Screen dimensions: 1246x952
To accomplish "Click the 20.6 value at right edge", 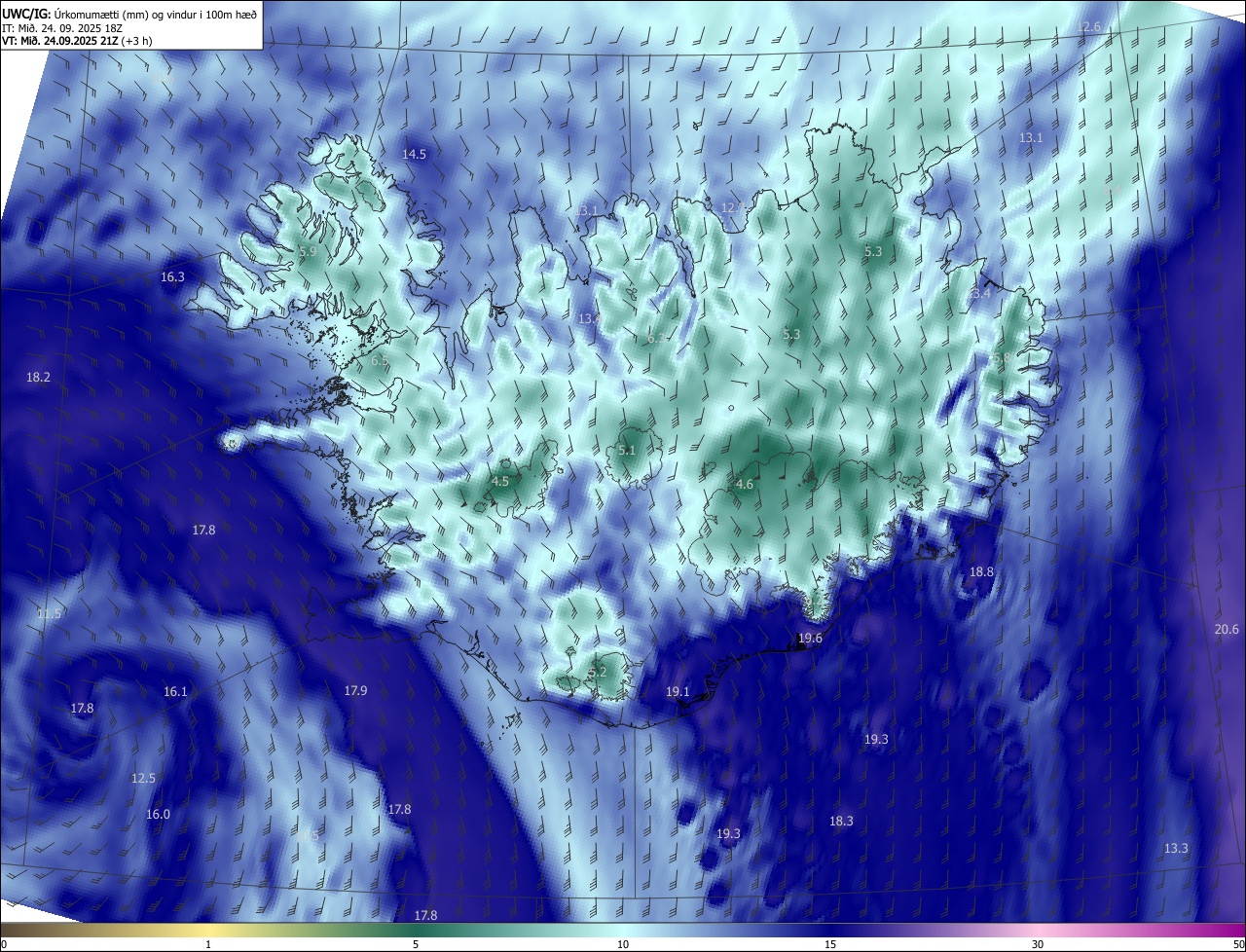I will pyautogui.click(x=1227, y=629).
